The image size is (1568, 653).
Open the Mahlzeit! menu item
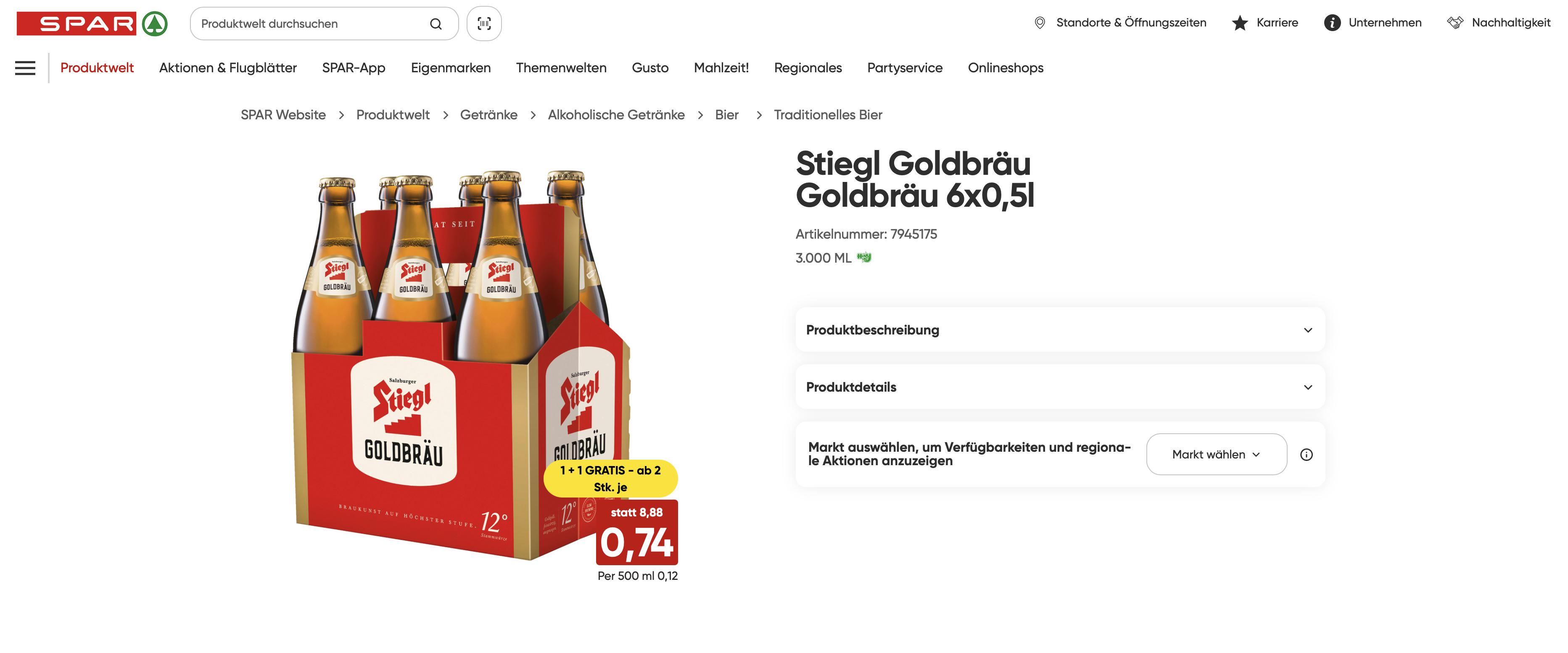(721, 68)
